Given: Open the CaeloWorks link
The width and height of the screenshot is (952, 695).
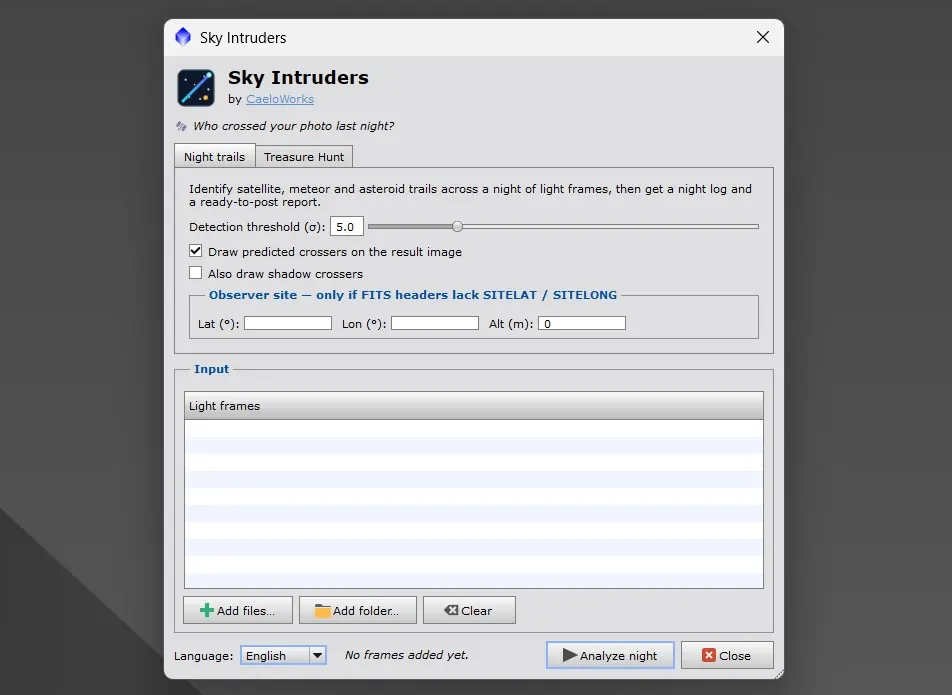Looking at the screenshot, I should tap(280, 99).
